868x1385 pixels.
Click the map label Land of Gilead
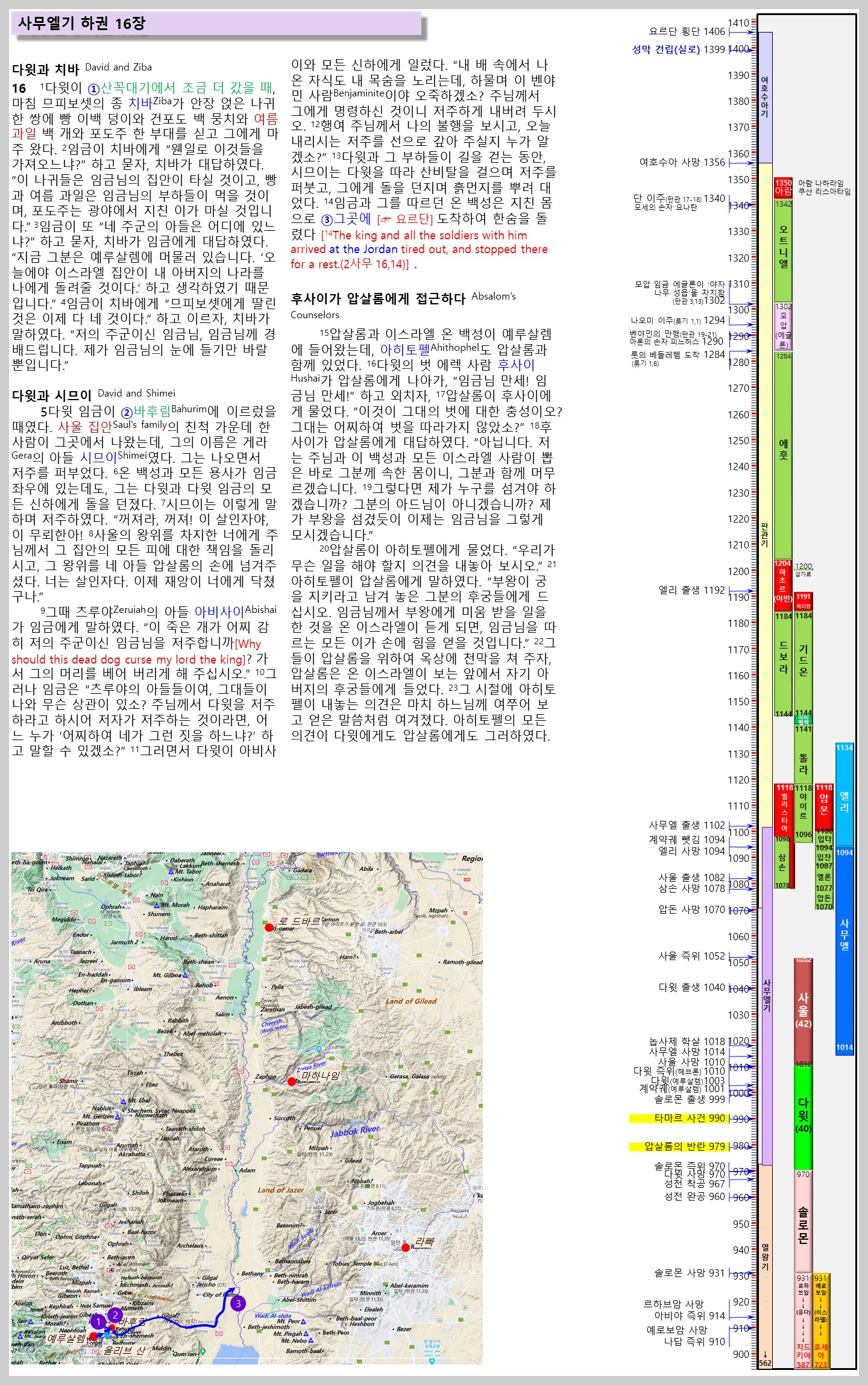coord(411,1001)
